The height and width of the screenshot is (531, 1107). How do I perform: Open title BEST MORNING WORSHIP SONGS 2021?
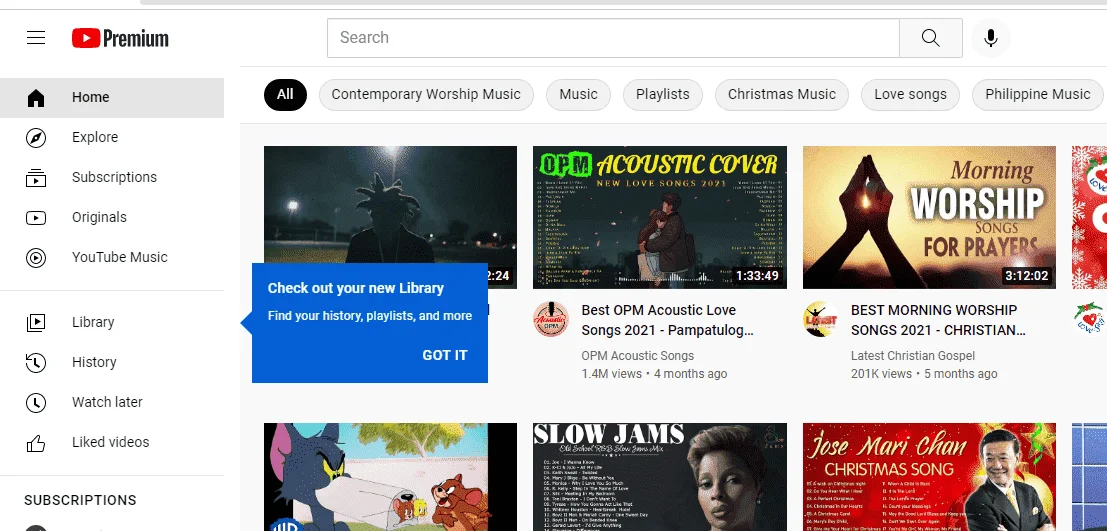pyautogui.click(x=938, y=320)
